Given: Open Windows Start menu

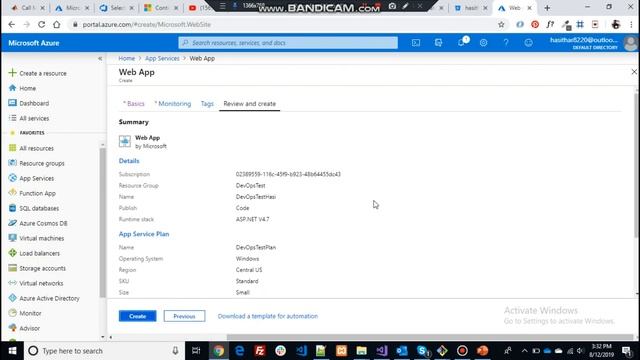Looking at the screenshot, I should point(12,351).
